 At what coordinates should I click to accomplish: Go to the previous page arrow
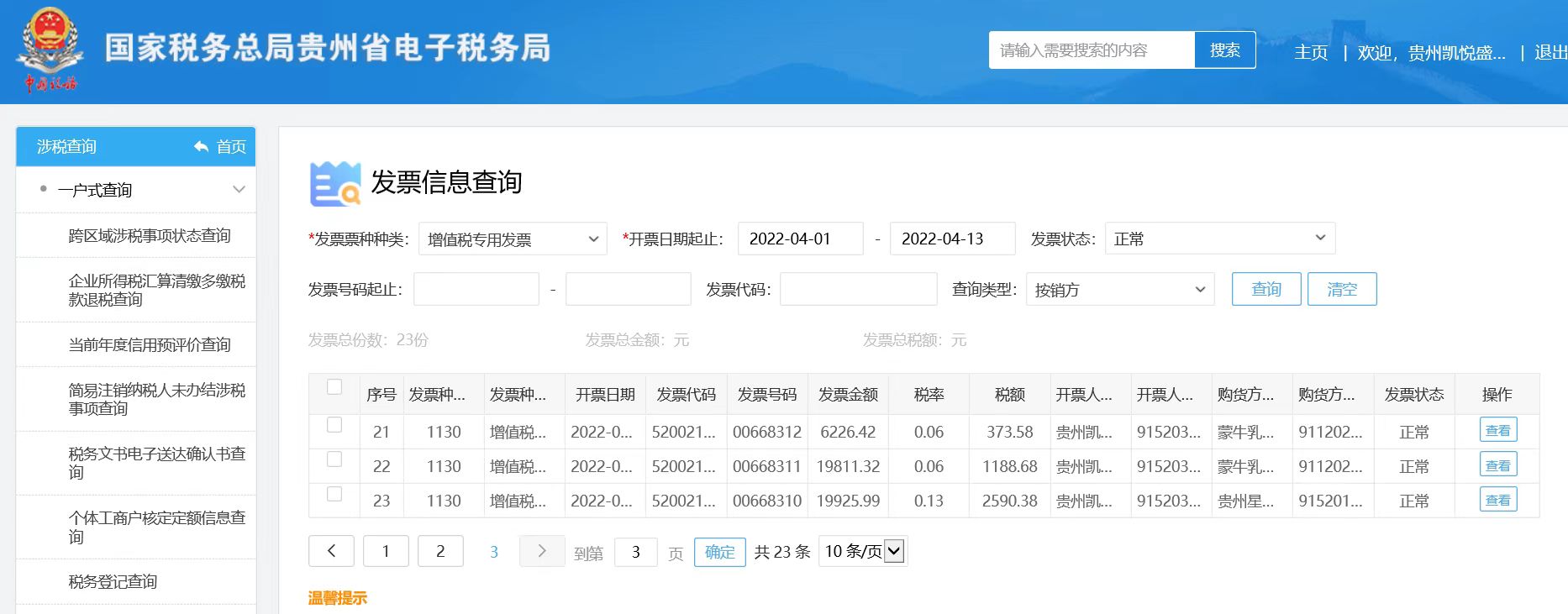(x=331, y=551)
